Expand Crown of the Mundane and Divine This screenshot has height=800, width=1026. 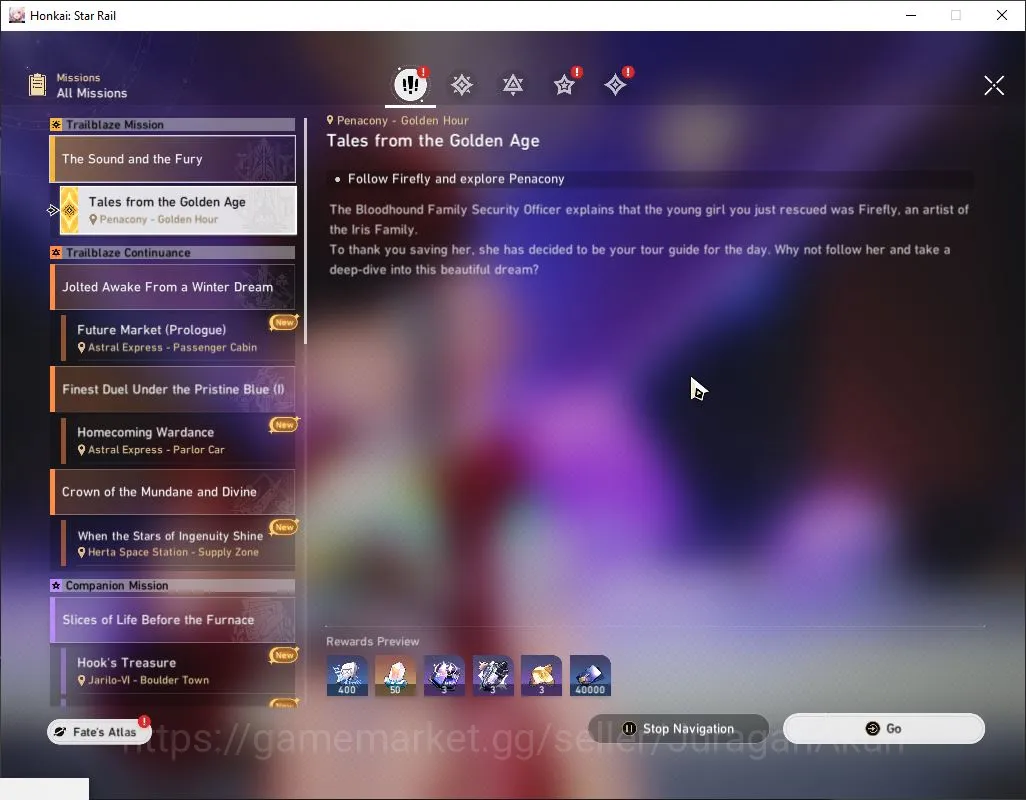(x=173, y=492)
